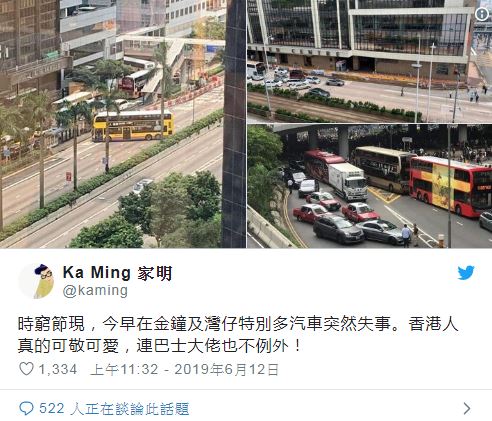
Task: Open the Ka Ming 家明 display name
Action: pos(117,273)
